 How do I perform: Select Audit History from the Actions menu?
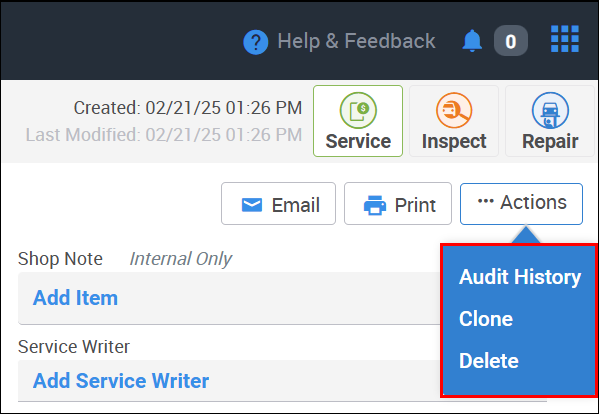point(520,277)
